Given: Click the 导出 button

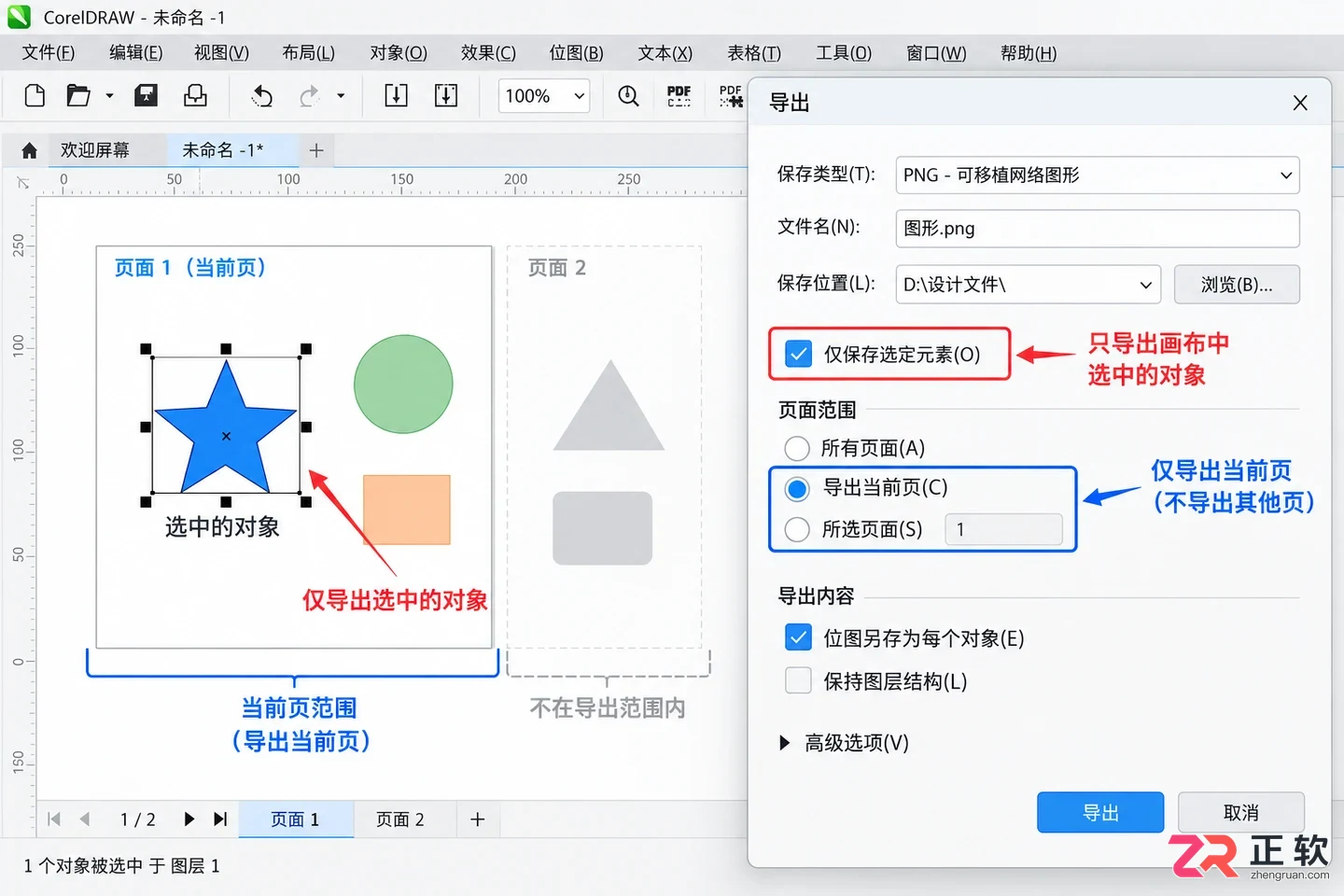Looking at the screenshot, I should point(1100,813).
